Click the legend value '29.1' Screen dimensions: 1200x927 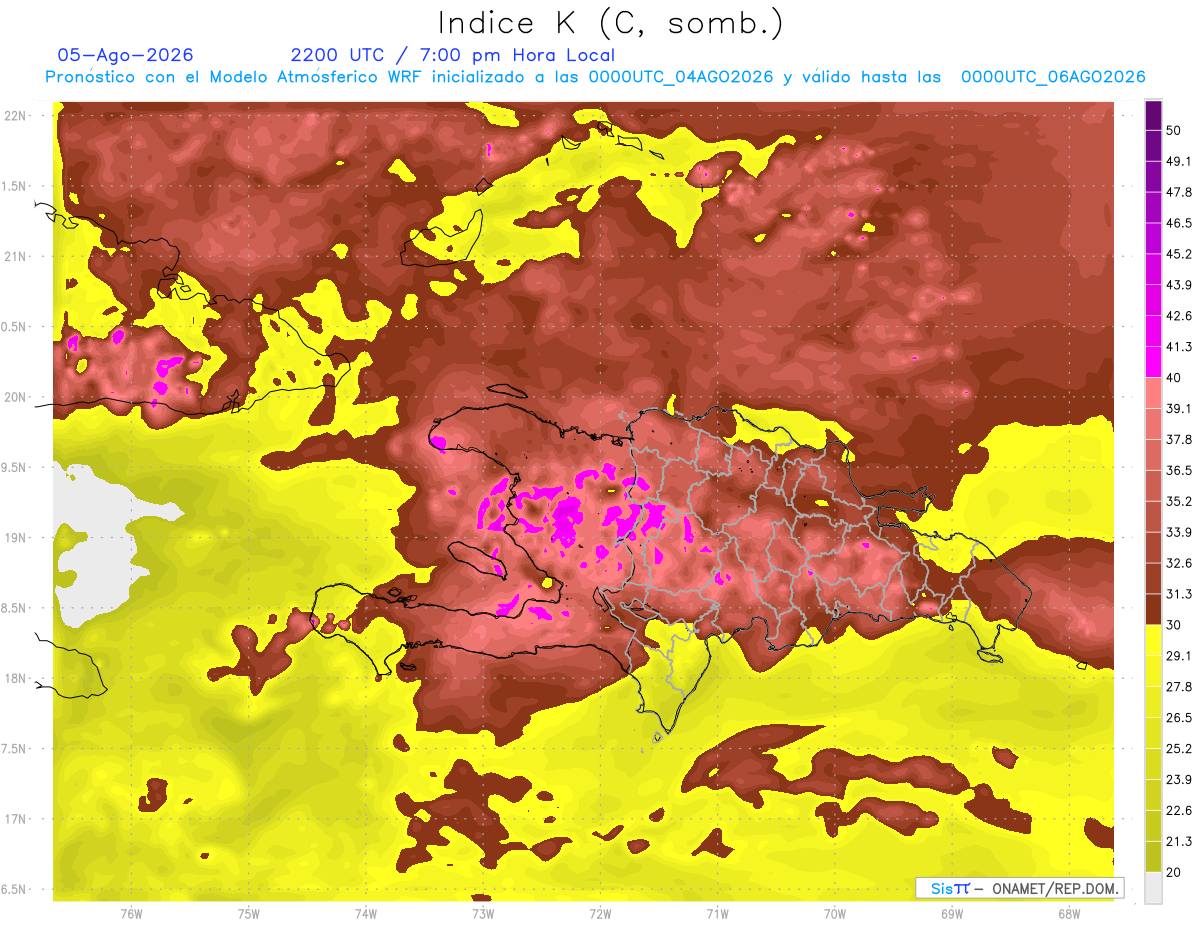tap(1179, 656)
